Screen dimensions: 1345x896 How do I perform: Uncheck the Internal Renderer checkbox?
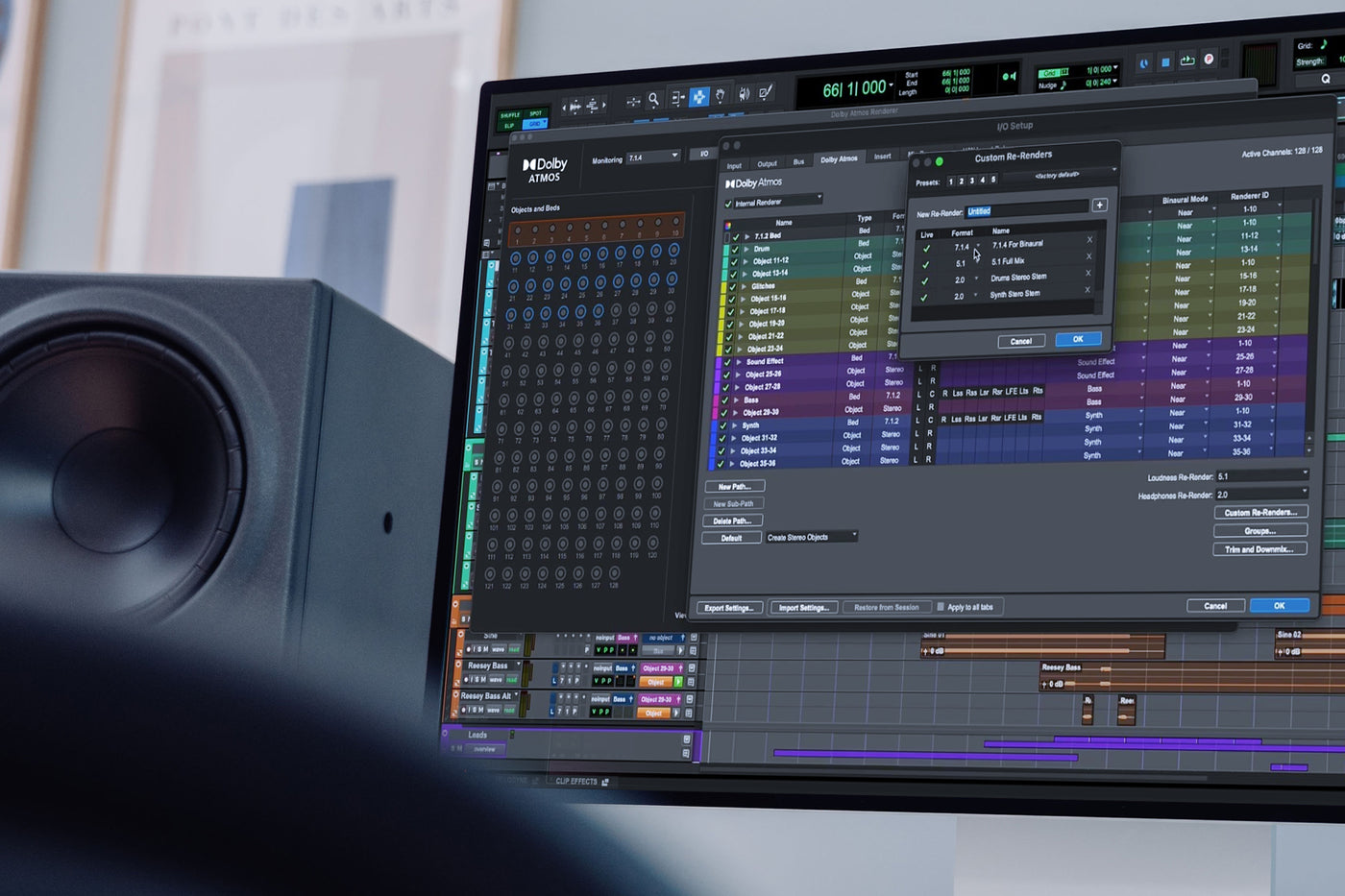[728, 204]
